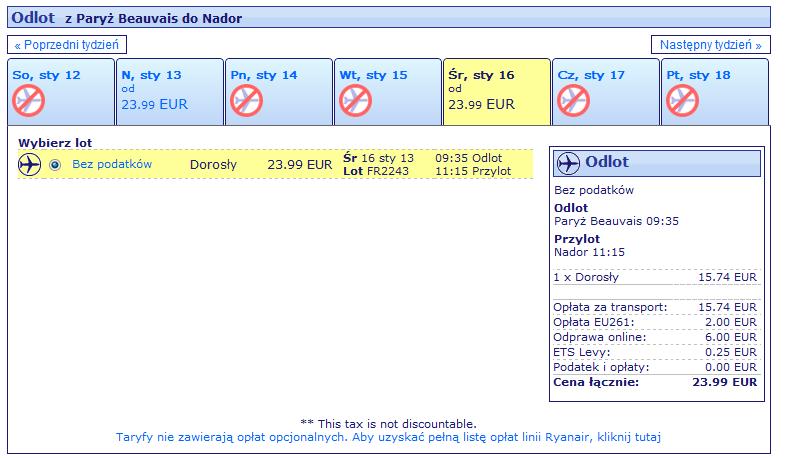Select the Śr, sty 16 date tab
790x458 pixels.
click(497, 92)
